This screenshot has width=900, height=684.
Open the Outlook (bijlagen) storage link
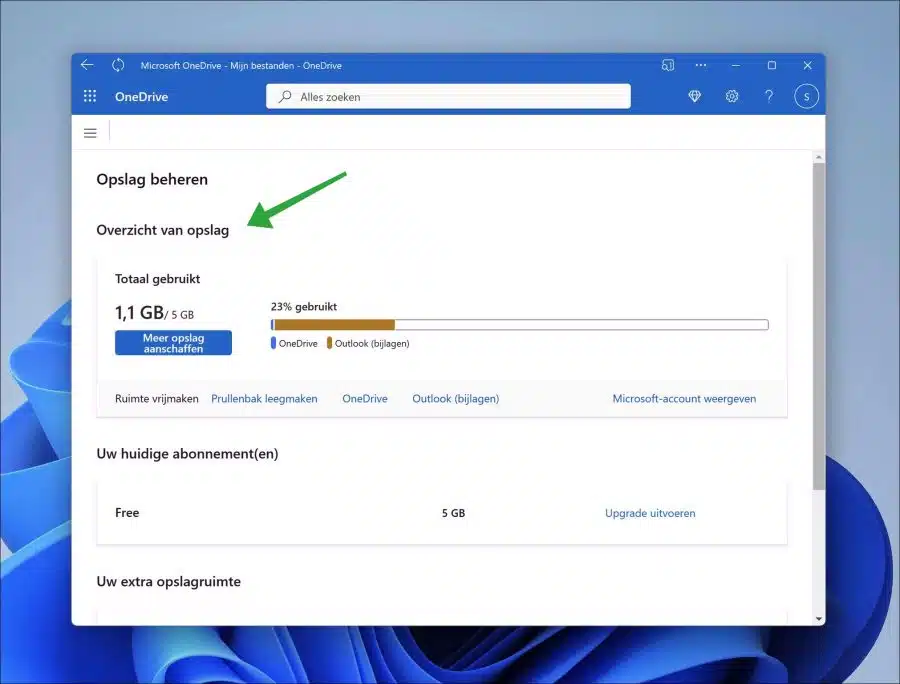456,398
